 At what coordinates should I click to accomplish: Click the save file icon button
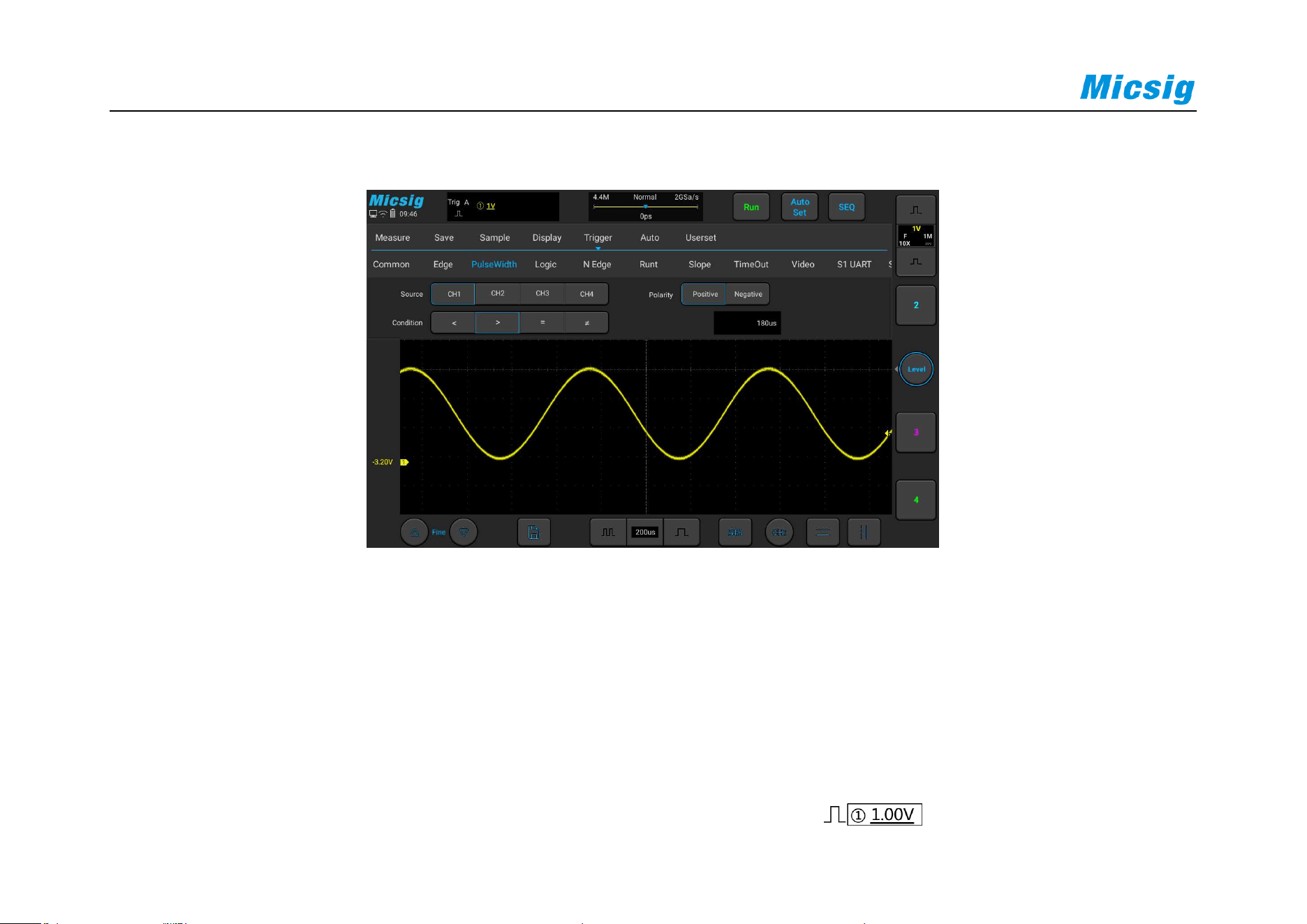534,532
